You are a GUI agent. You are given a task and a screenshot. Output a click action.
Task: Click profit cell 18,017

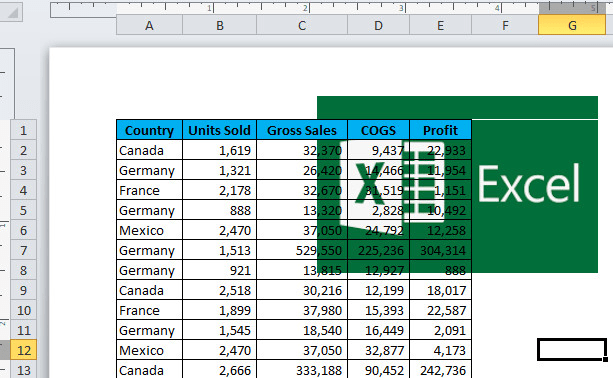click(x=440, y=290)
